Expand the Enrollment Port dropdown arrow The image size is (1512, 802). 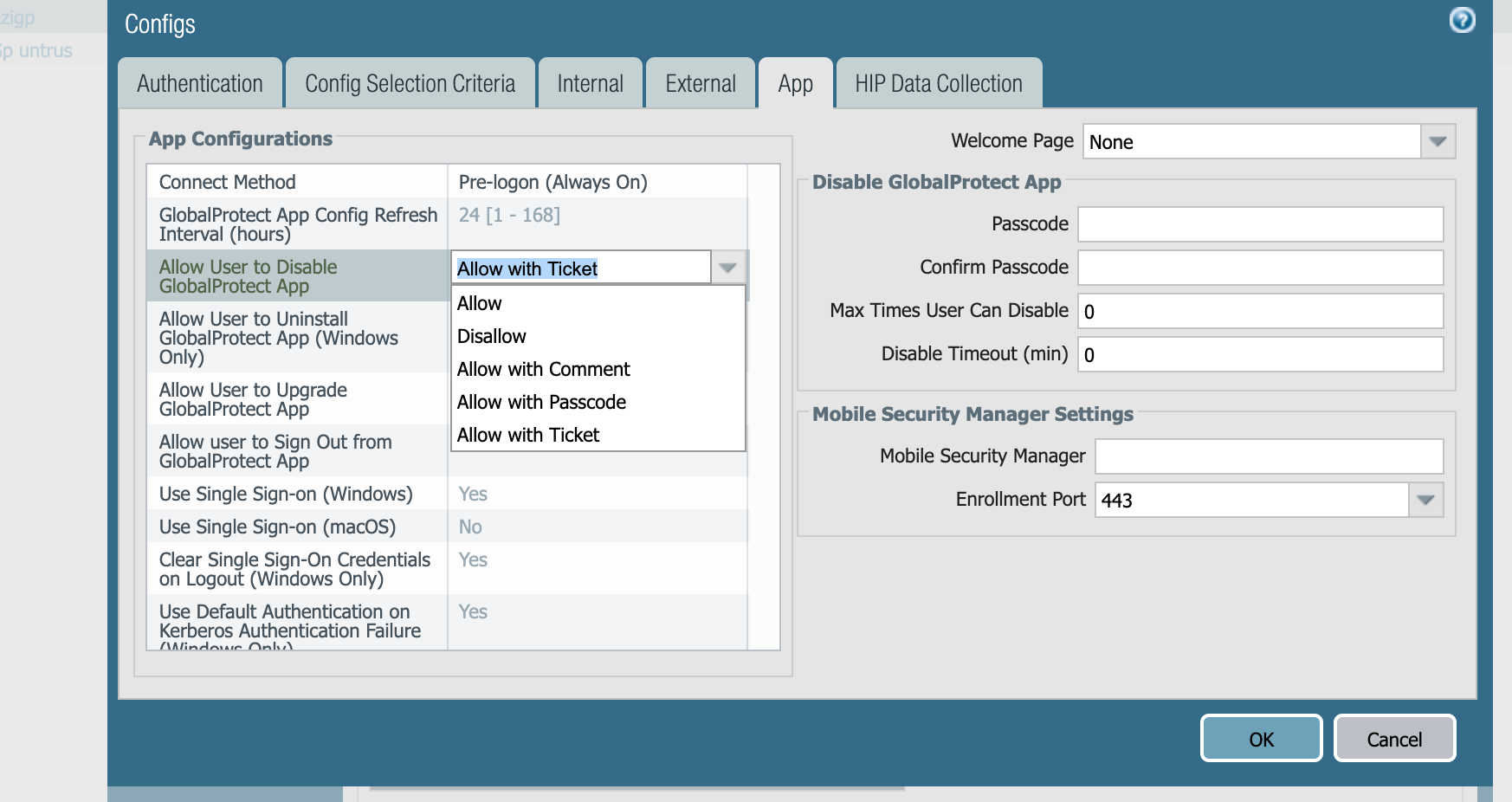pos(1425,500)
